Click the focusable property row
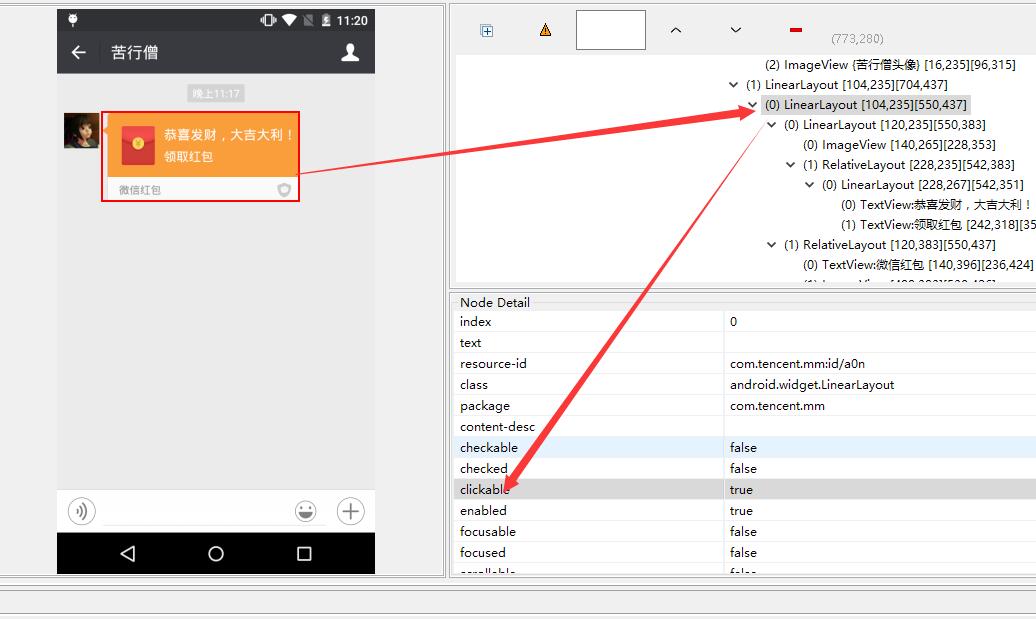The height and width of the screenshot is (619, 1036). [x=745, y=532]
